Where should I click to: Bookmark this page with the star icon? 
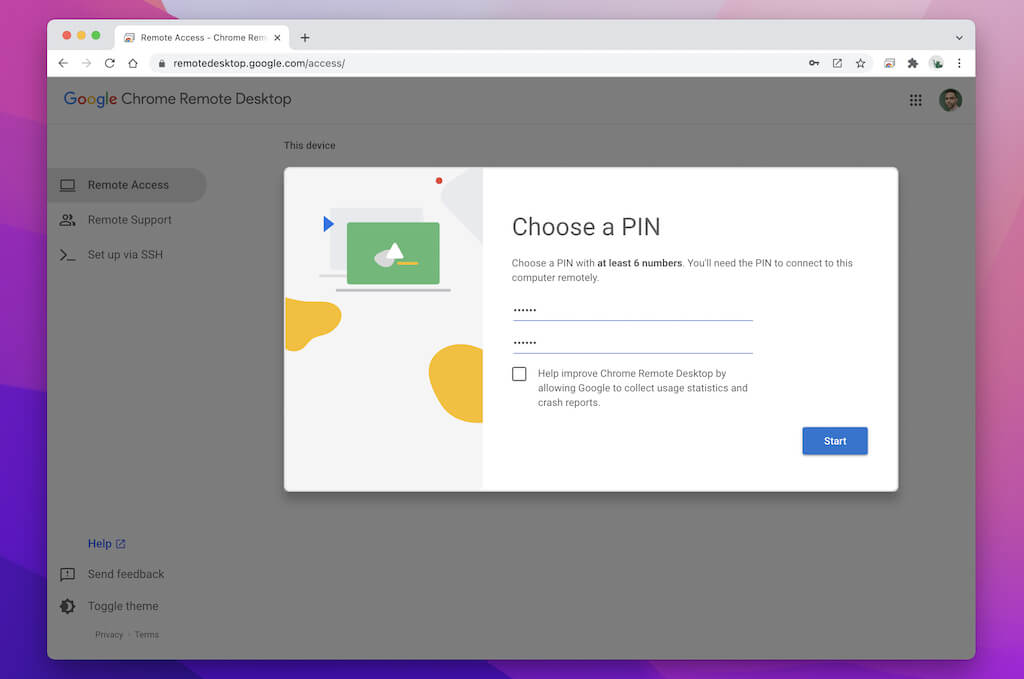861,63
